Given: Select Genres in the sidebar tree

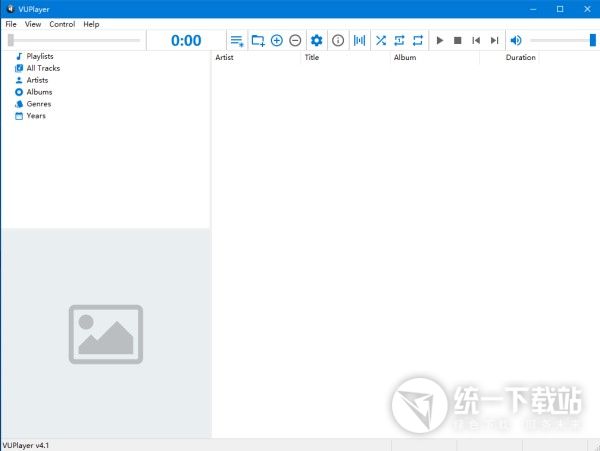Looking at the screenshot, I should [x=38, y=104].
